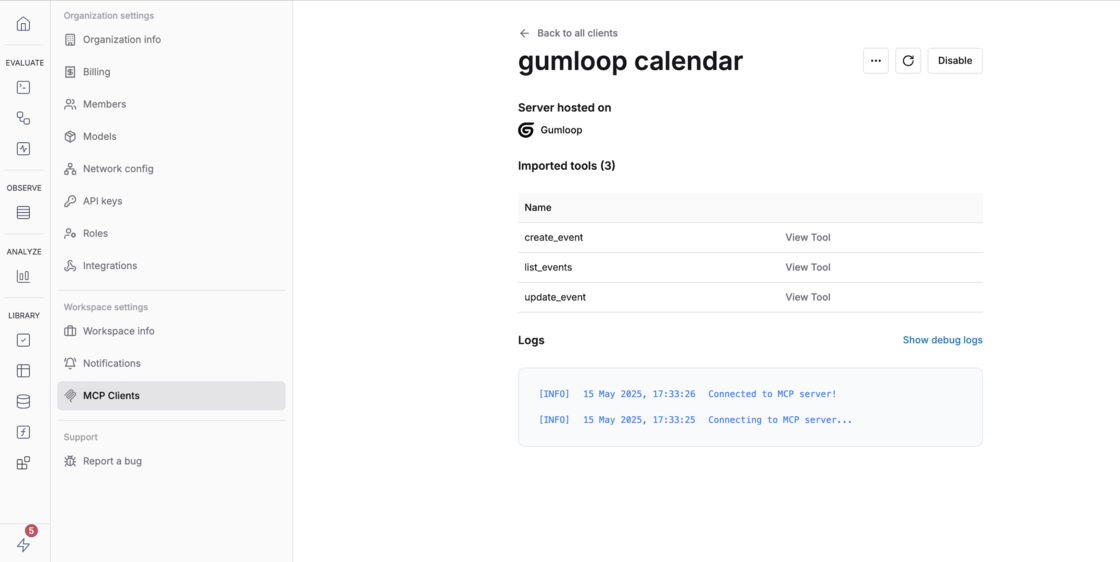The height and width of the screenshot is (562, 1120).
Task: View Tool for update_event
Action: pyautogui.click(x=808, y=297)
